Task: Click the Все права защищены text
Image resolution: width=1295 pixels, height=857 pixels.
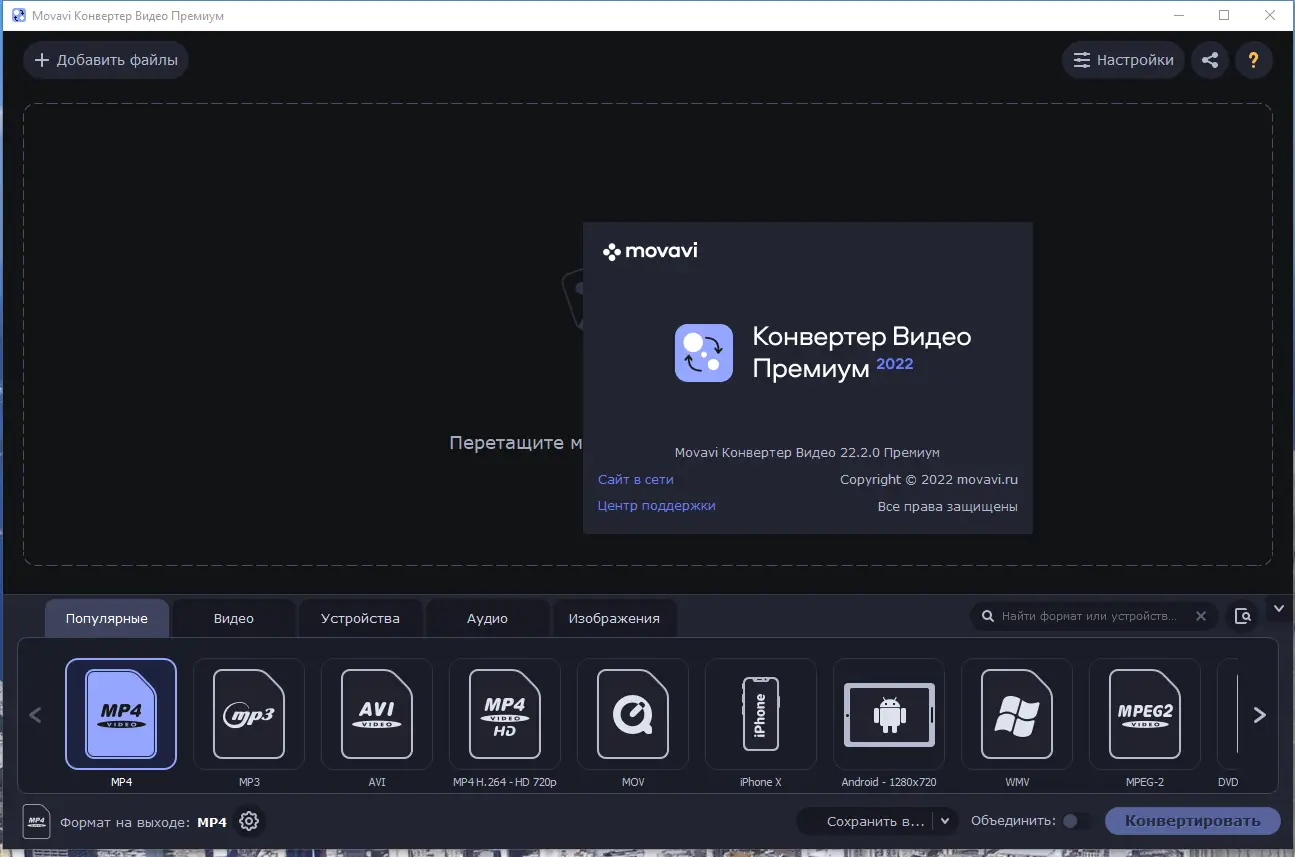Action: click(948, 507)
